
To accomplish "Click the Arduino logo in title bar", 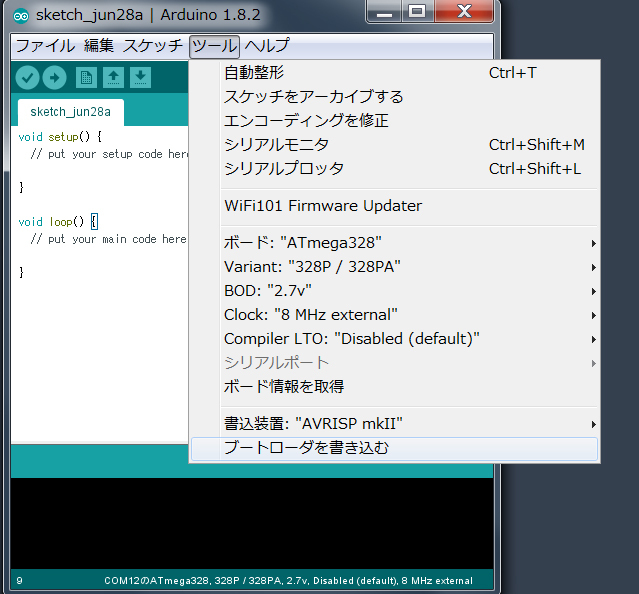I will click(21, 16).
